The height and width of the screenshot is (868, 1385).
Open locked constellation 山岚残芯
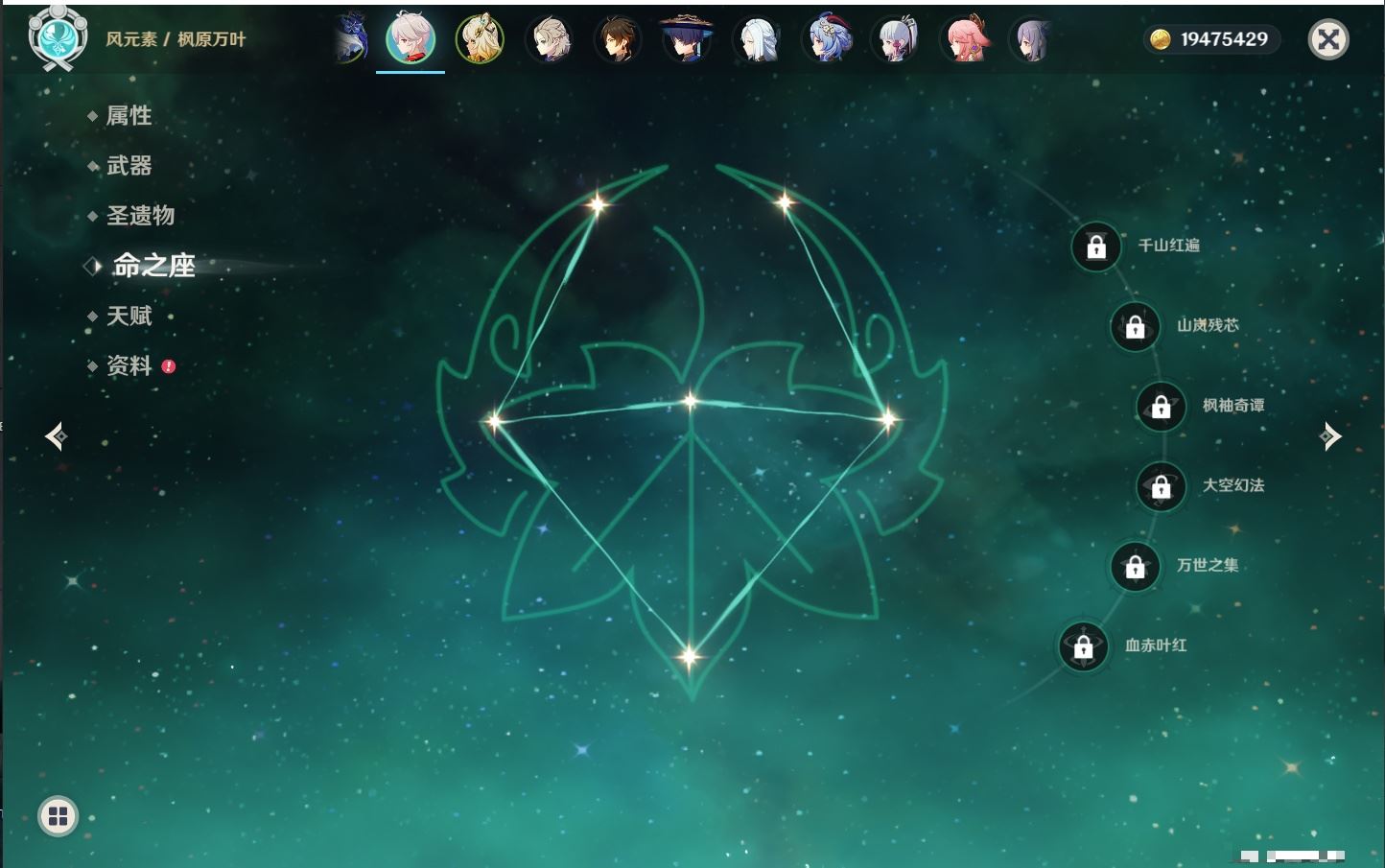(x=1136, y=326)
